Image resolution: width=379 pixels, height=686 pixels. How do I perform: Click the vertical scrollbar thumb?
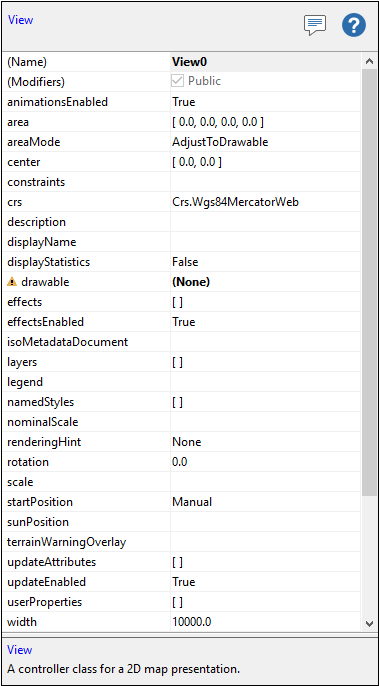pyautogui.click(x=369, y=282)
